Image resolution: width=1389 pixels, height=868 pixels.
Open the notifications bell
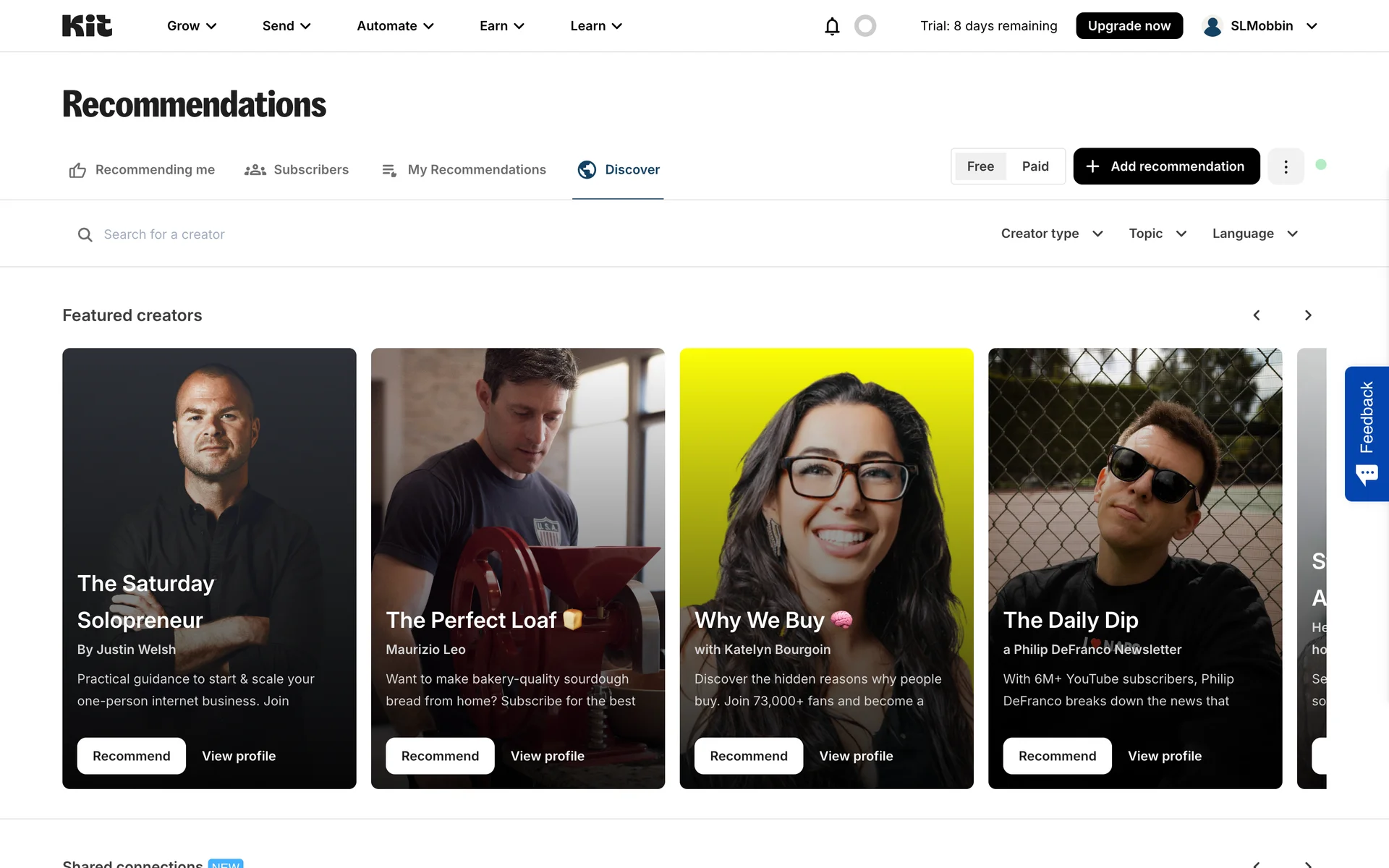832,26
